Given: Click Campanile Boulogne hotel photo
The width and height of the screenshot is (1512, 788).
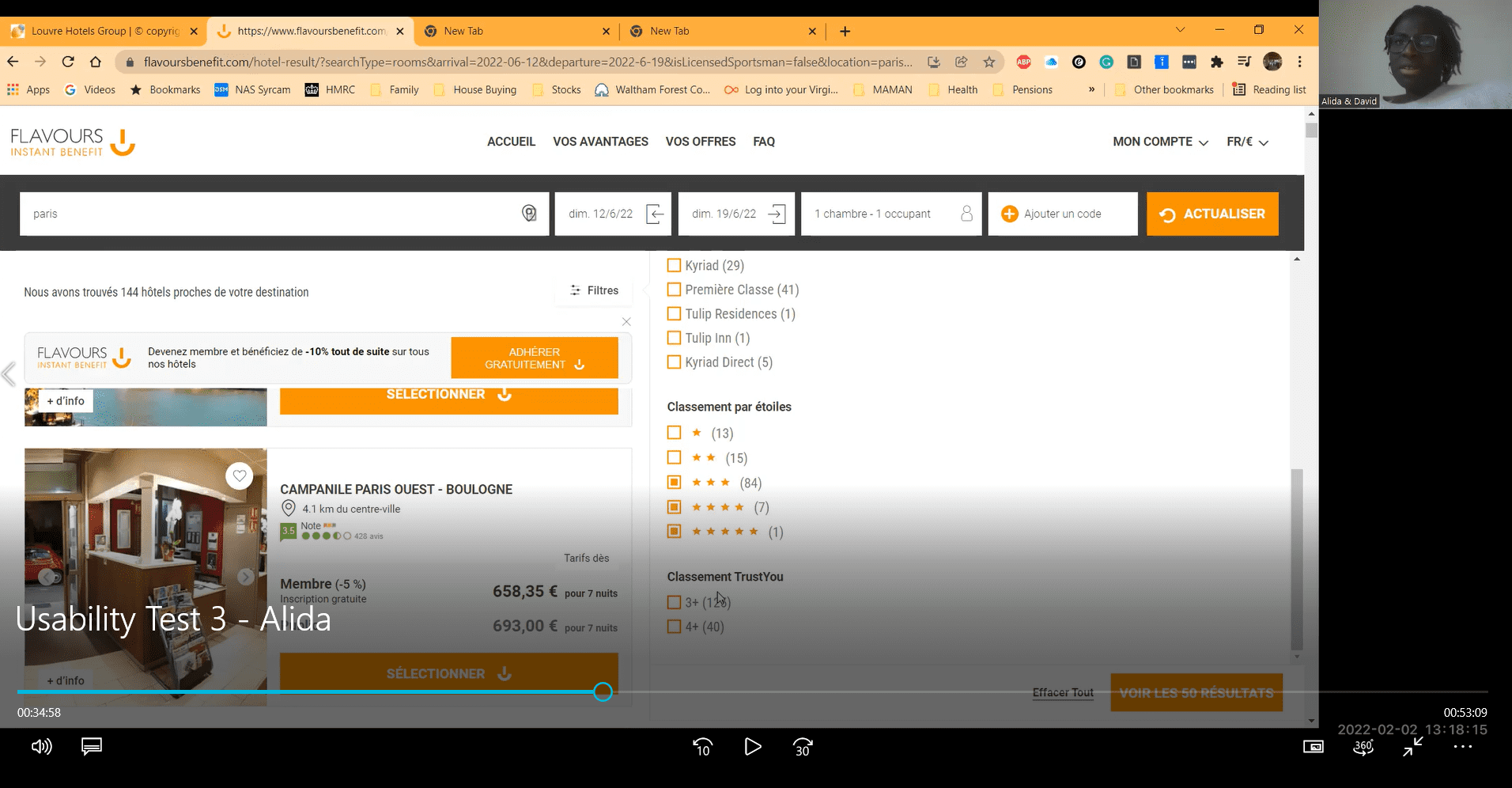Looking at the screenshot, I should 146,577.
